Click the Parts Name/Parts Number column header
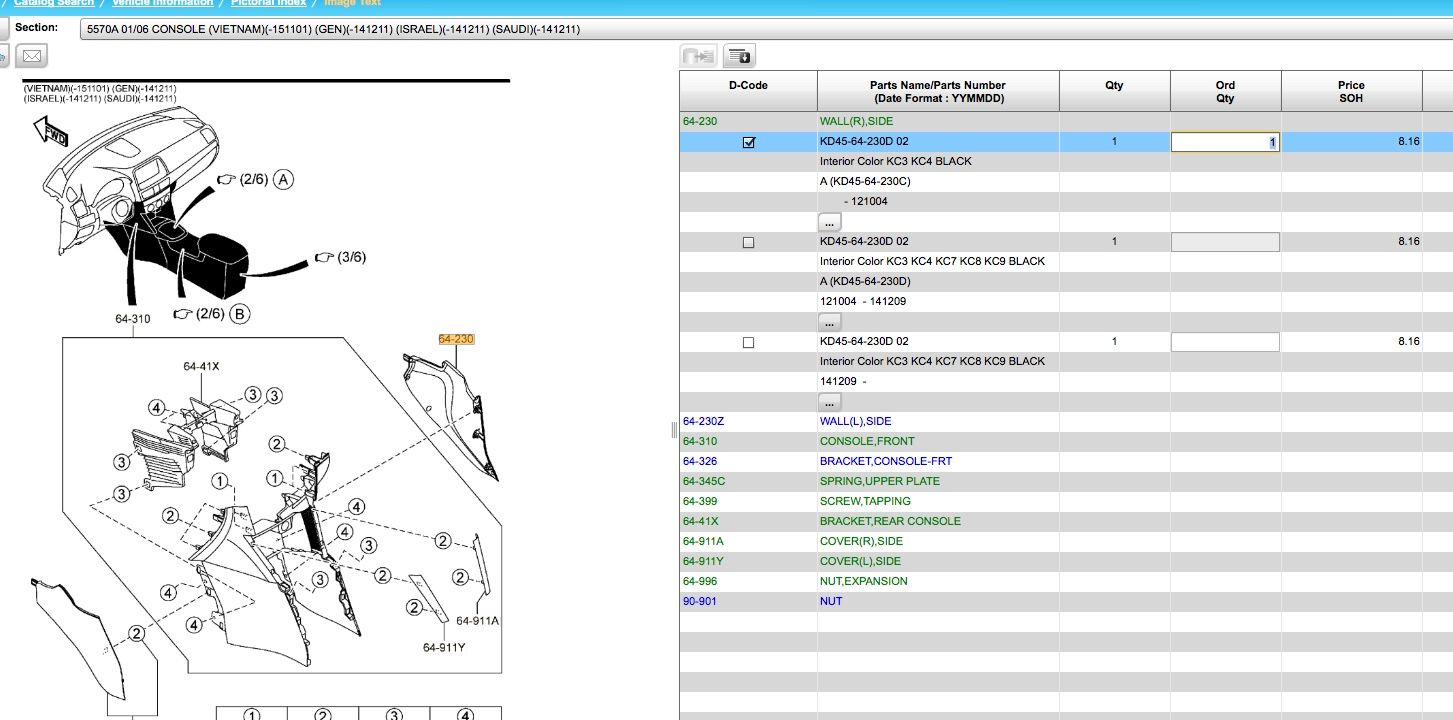 (938, 91)
